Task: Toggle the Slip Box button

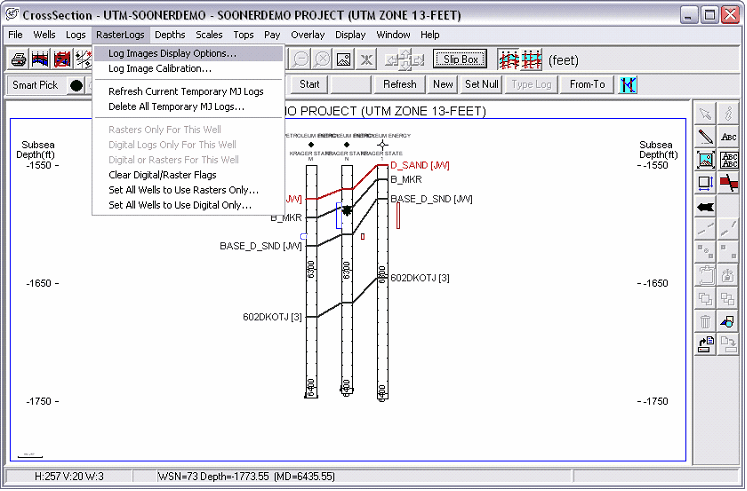Action: pyautogui.click(x=459, y=60)
